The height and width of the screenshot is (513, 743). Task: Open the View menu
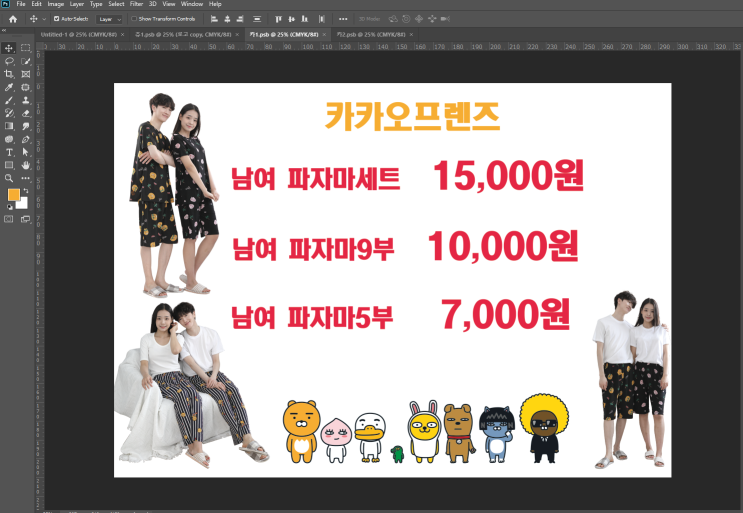[x=169, y=4]
